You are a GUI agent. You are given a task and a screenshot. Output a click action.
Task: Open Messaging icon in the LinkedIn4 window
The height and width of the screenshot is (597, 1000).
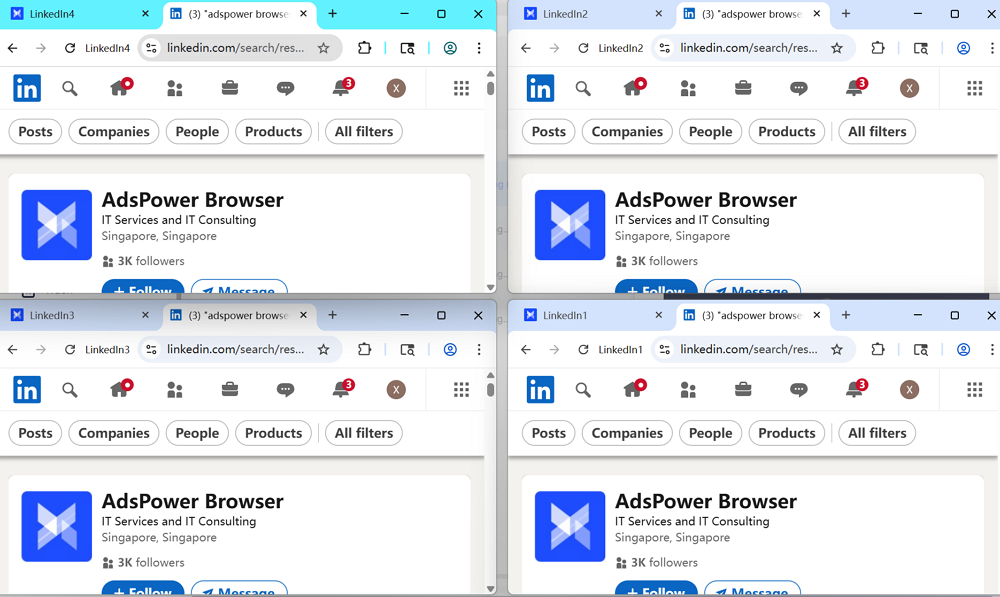[285, 88]
